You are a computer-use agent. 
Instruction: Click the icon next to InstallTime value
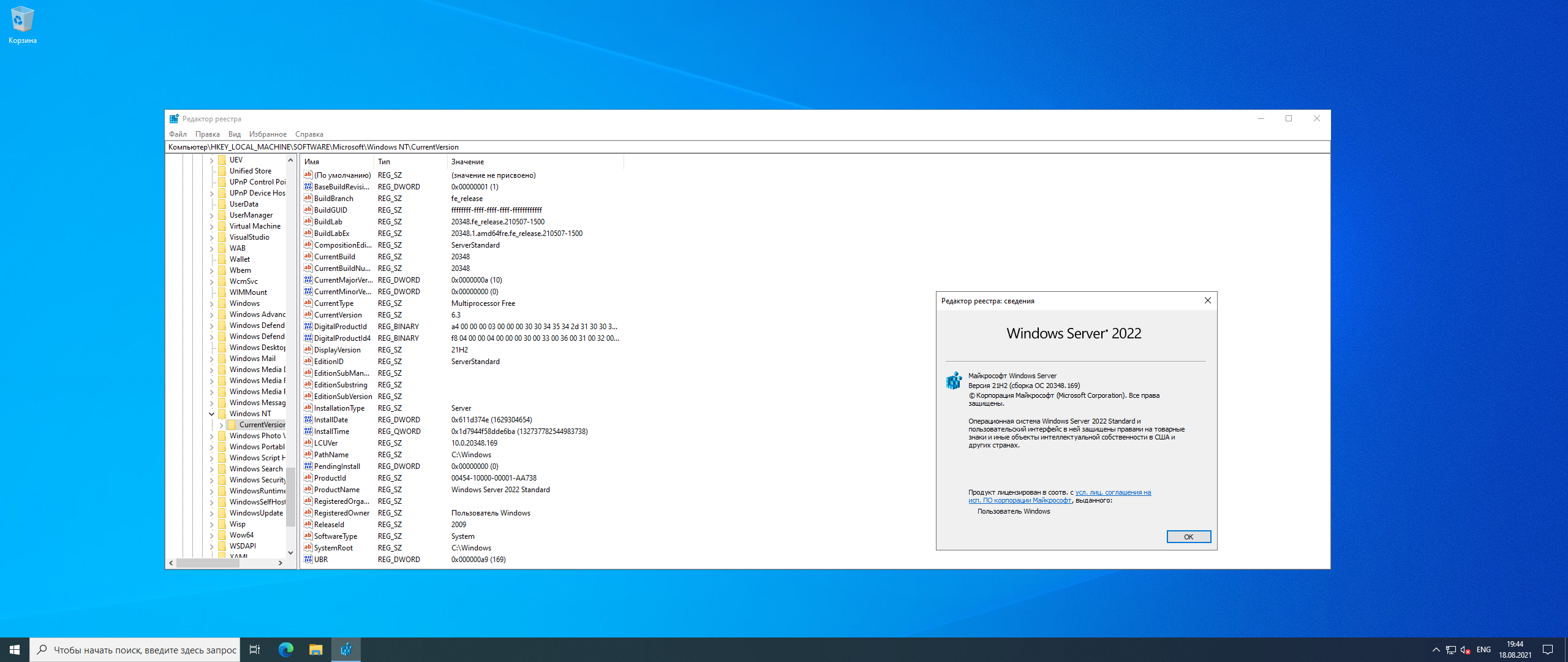308,432
